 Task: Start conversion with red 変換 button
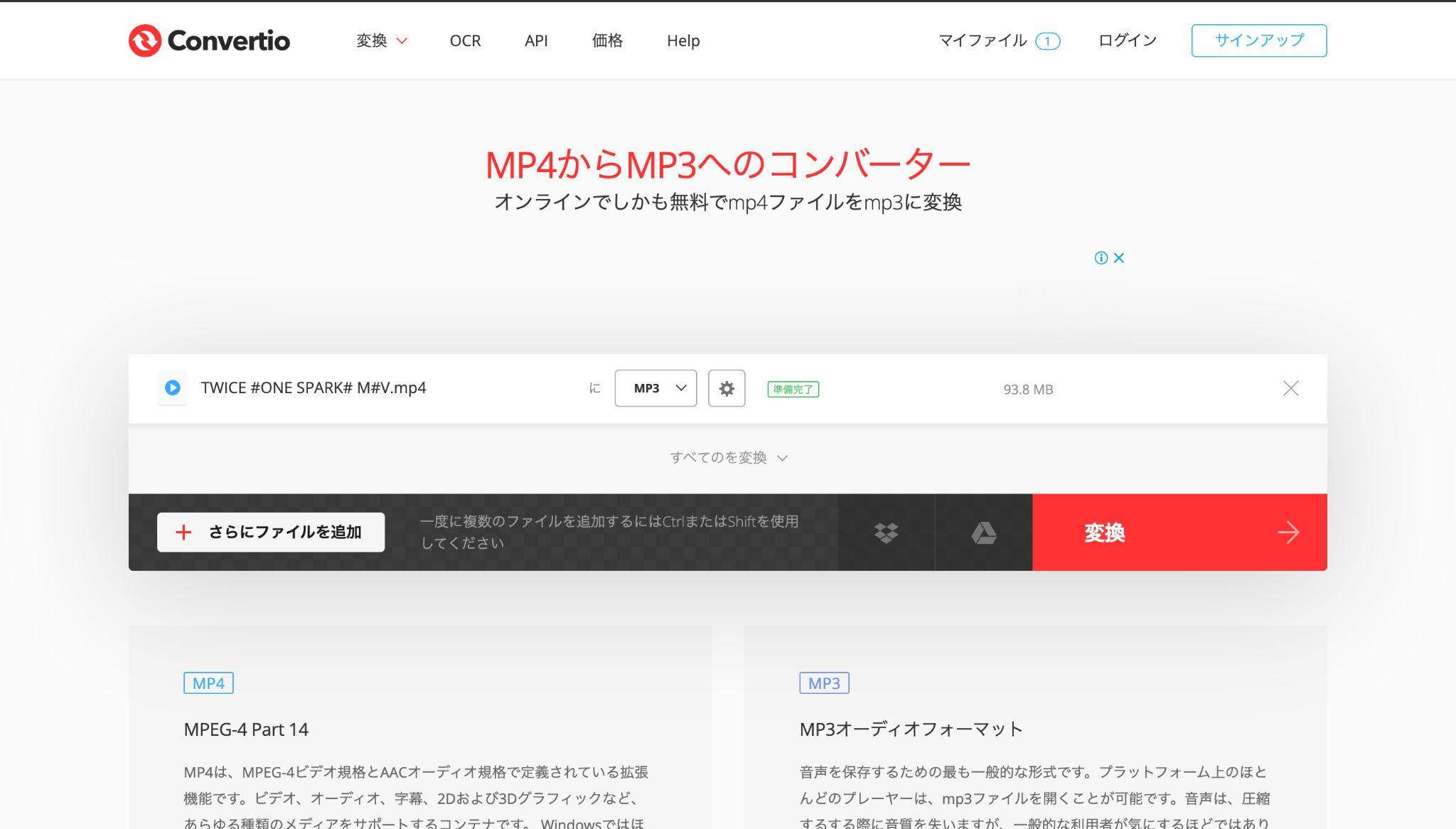(1179, 533)
